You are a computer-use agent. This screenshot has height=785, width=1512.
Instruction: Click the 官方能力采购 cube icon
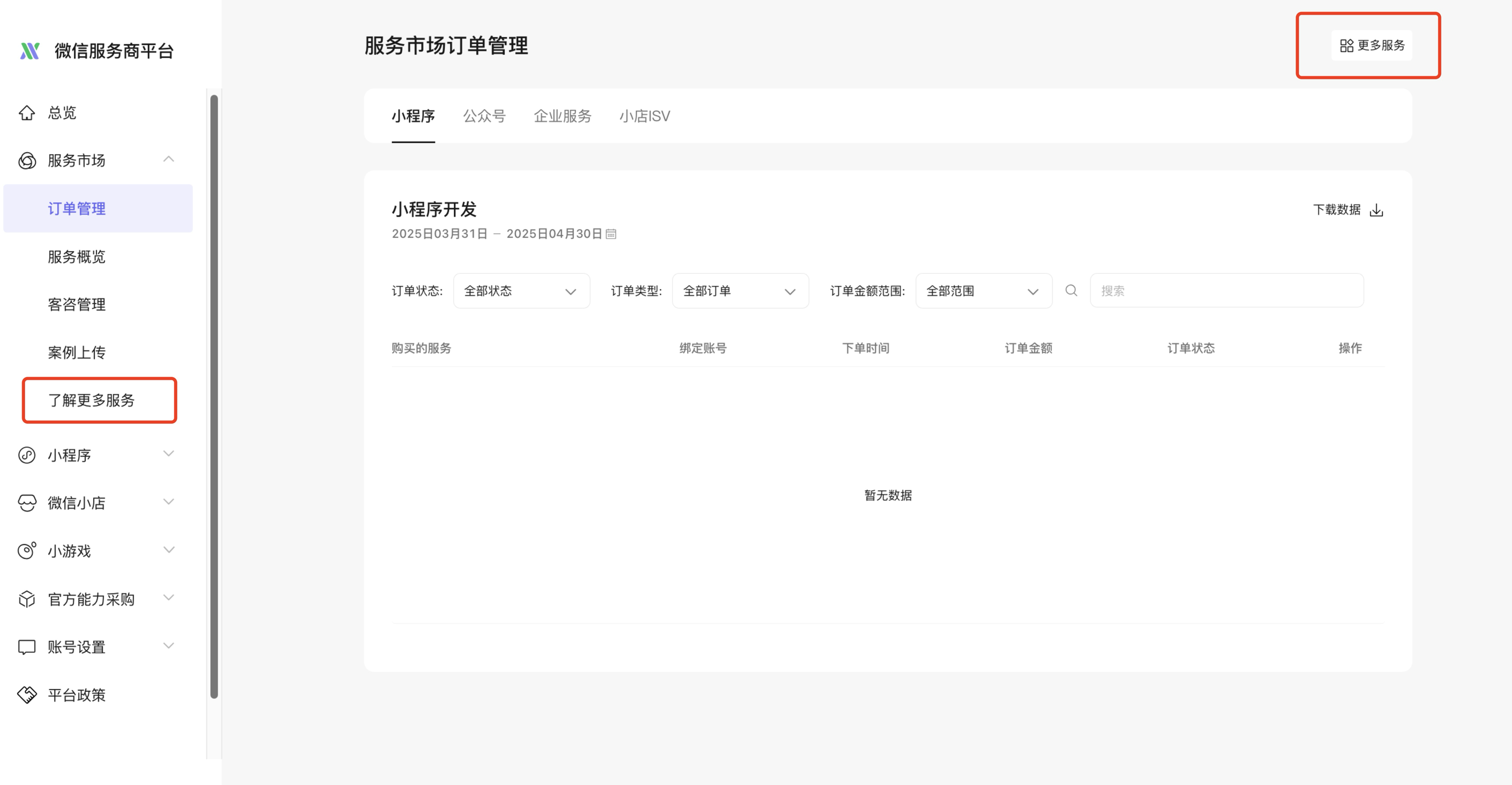click(x=27, y=599)
